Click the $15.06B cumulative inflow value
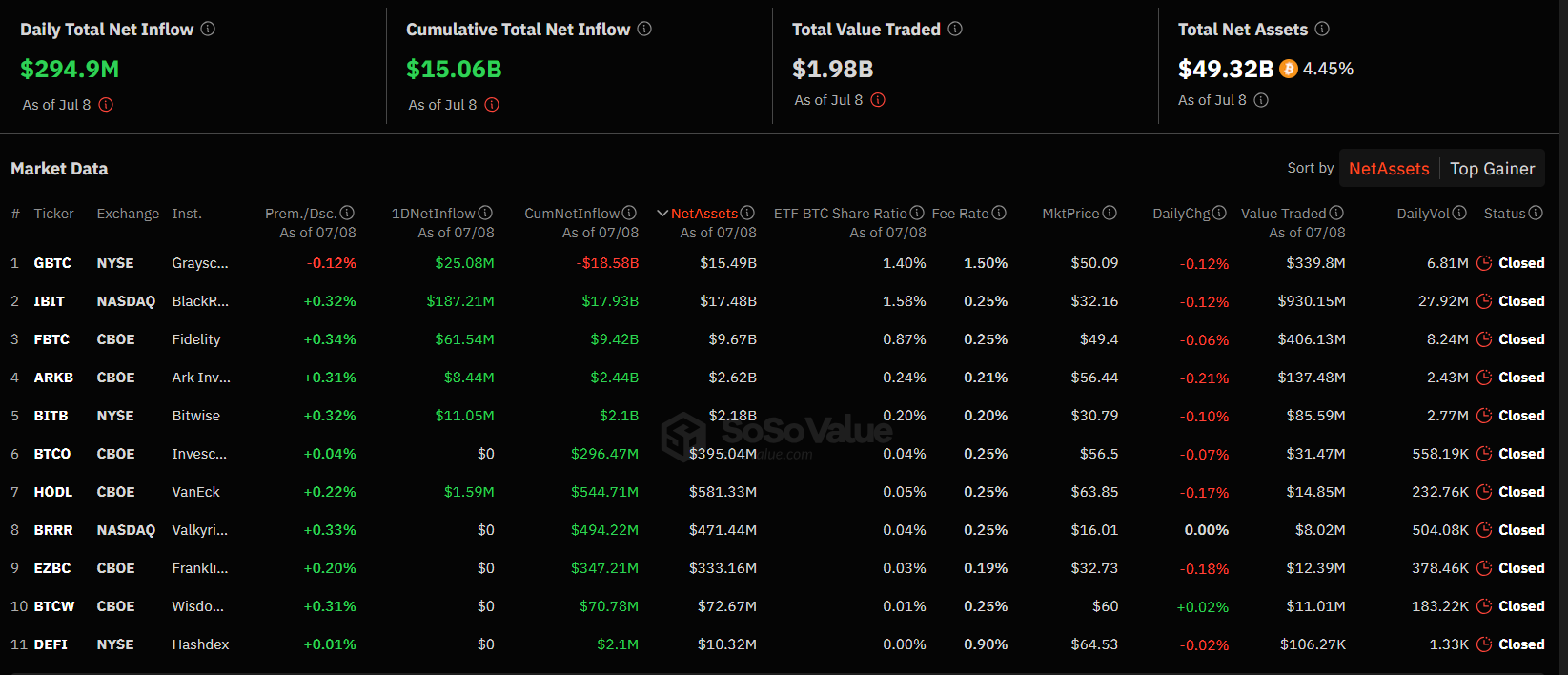 (454, 69)
